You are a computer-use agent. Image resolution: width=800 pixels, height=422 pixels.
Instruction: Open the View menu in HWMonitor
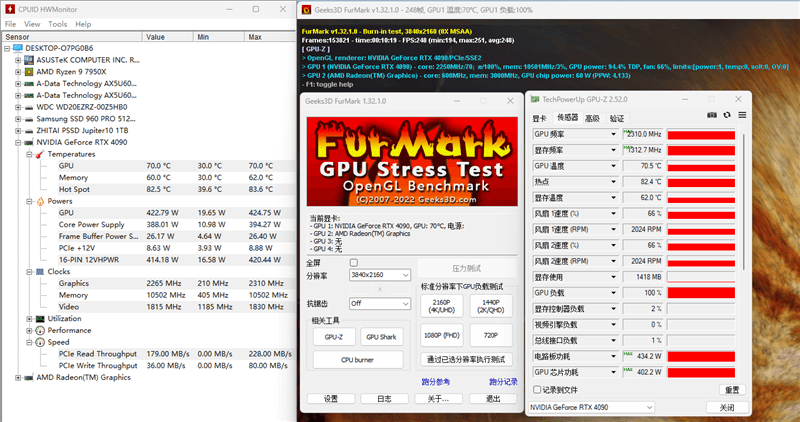click(x=32, y=24)
